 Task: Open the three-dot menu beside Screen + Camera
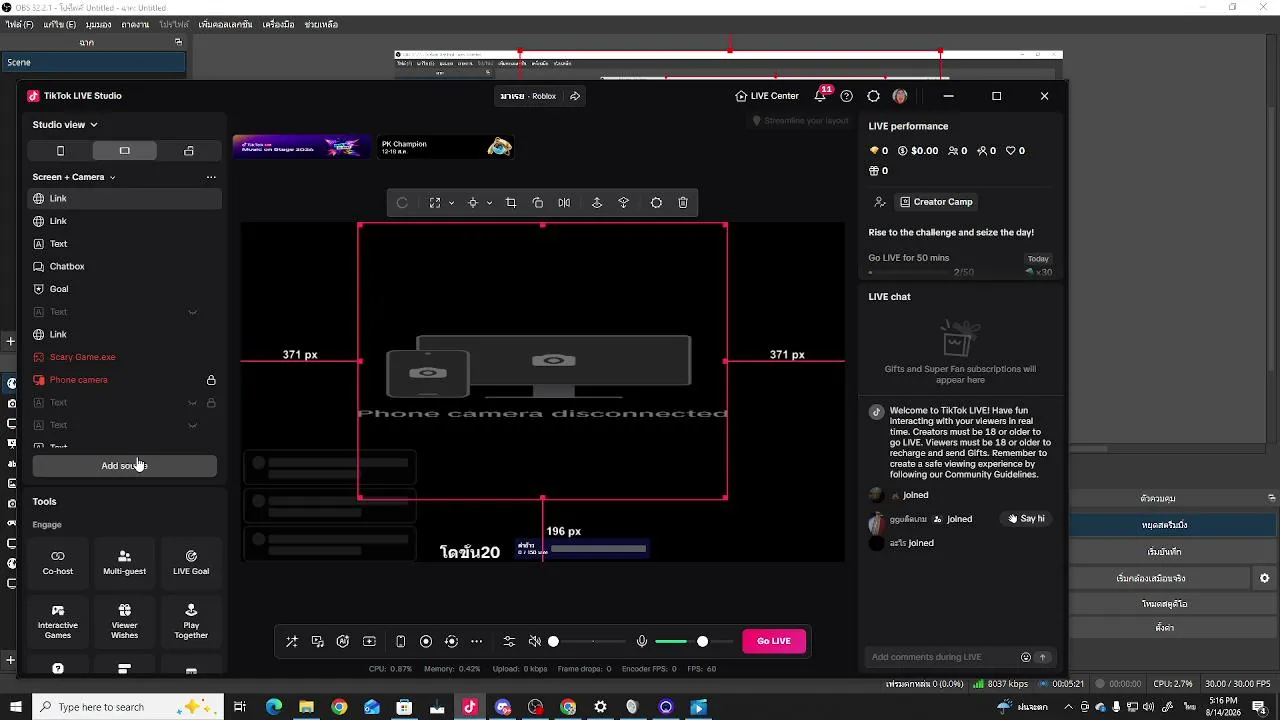tap(211, 177)
